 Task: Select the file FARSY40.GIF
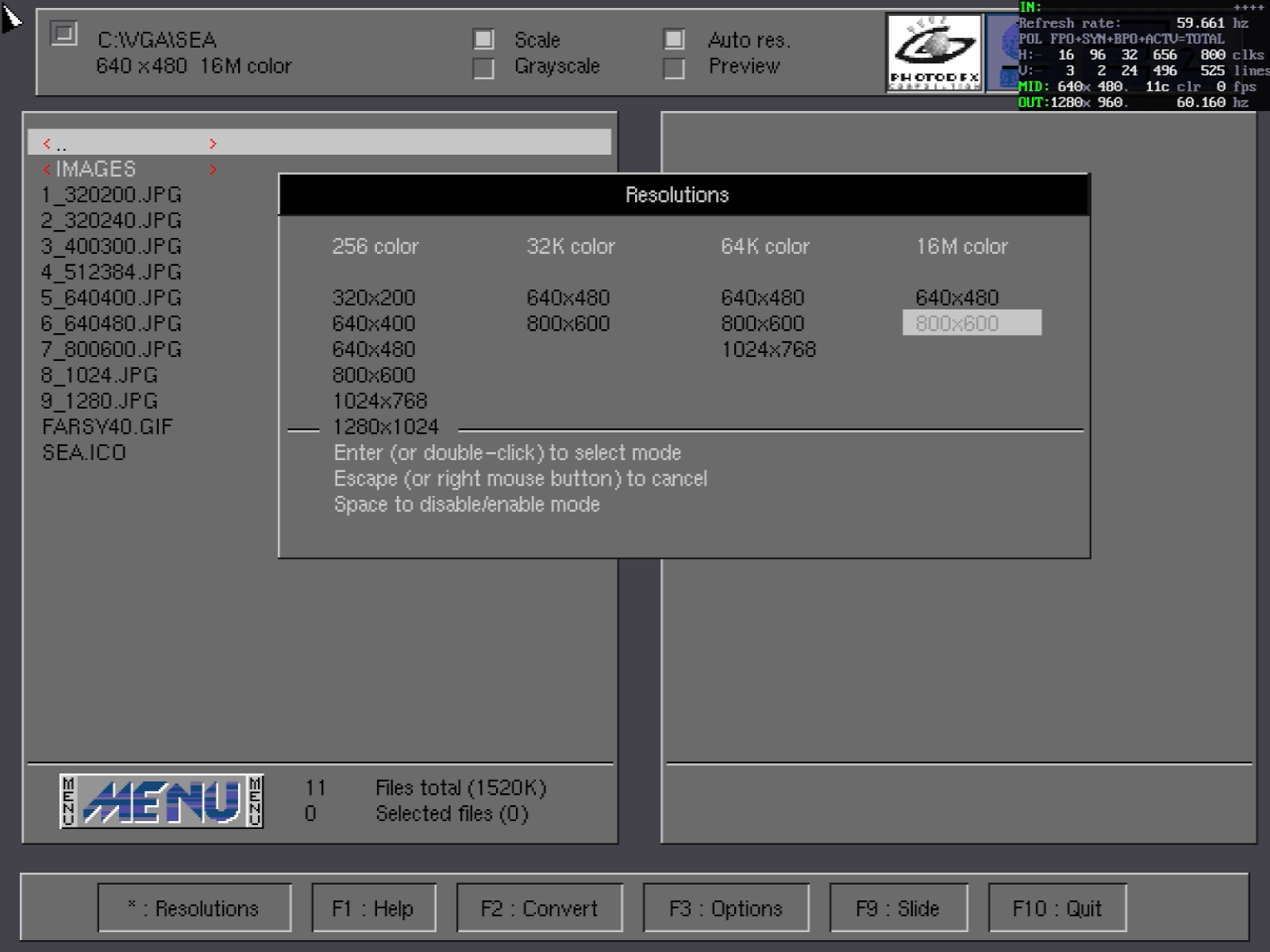(107, 427)
